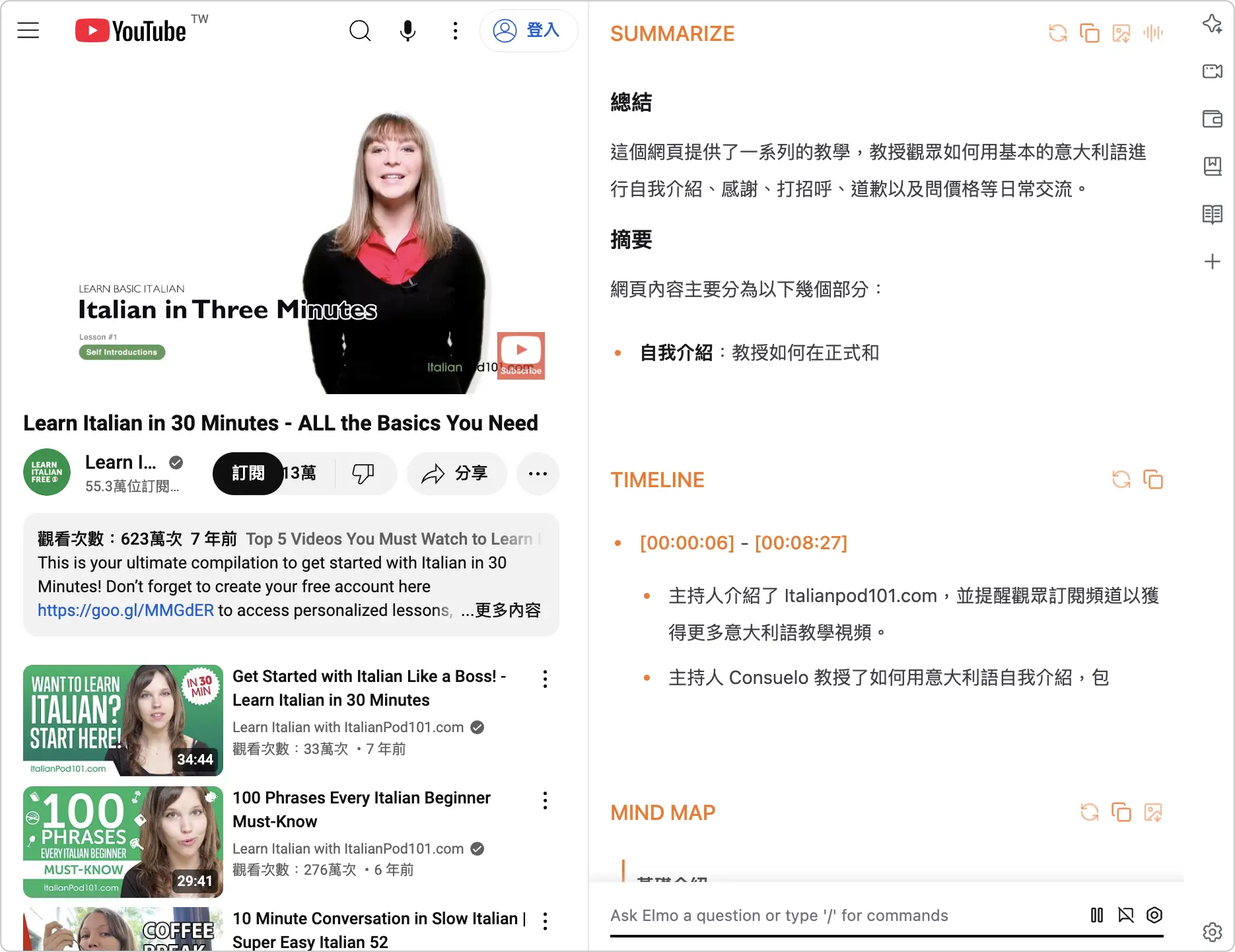Viewport: 1235px width, 952px height.
Task: Regenerate the Mind Map section
Action: coord(1090,812)
